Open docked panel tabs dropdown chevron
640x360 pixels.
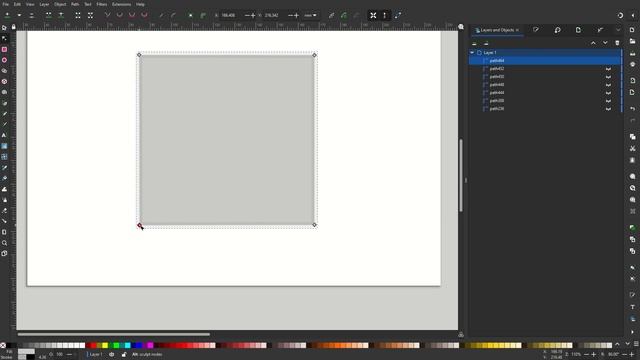pos(618,30)
